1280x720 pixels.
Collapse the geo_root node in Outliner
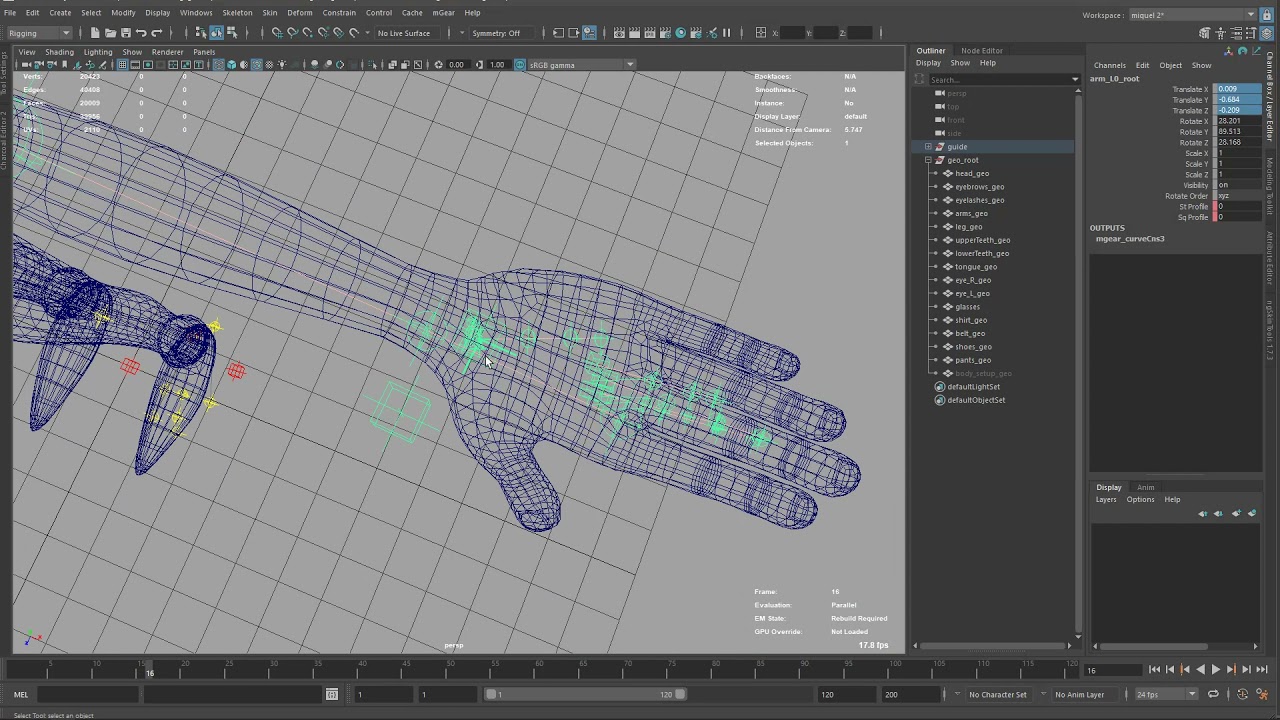click(x=928, y=160)
